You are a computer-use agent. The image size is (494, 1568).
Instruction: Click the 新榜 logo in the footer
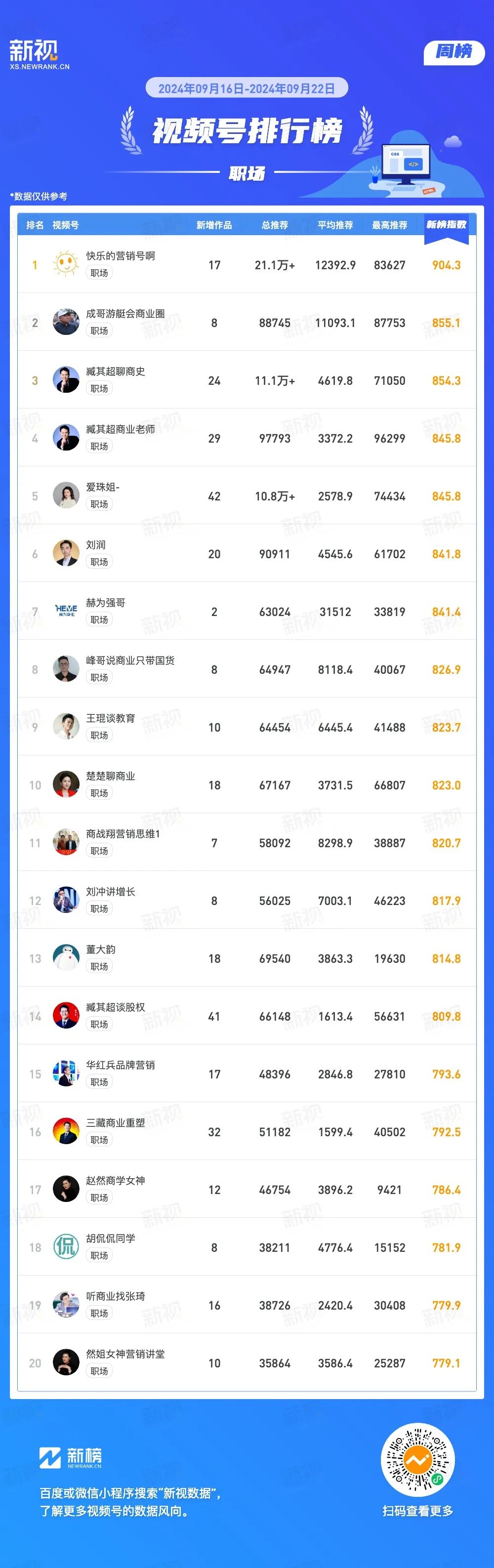(x=71, y=1458)
